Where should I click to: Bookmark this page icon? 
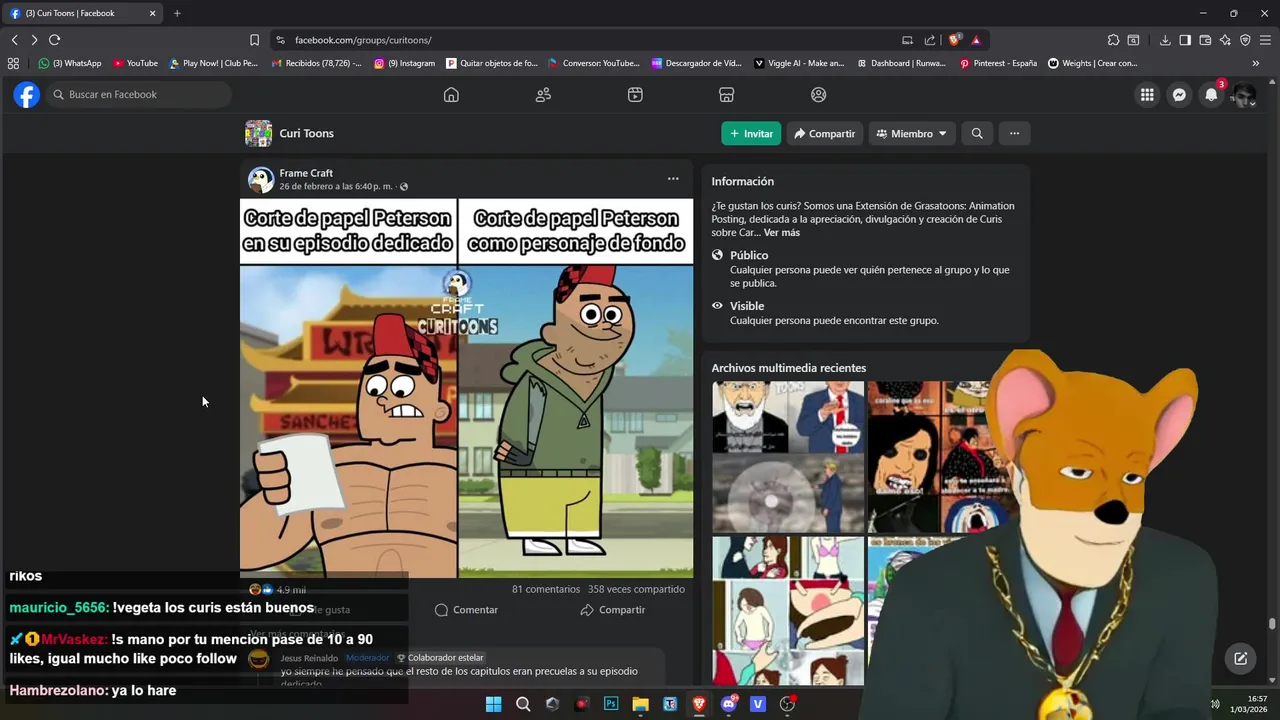pos(254,40)
